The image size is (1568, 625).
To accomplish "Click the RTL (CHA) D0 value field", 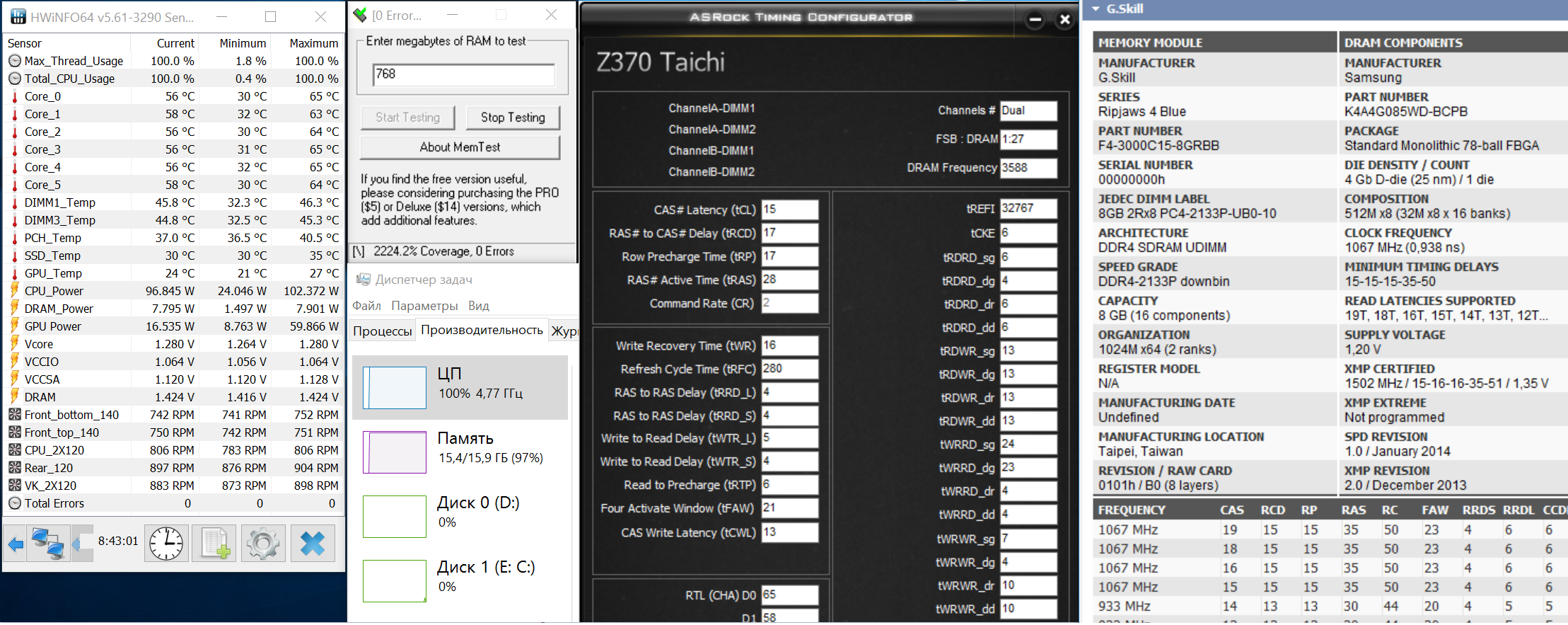I will [790, 595].
